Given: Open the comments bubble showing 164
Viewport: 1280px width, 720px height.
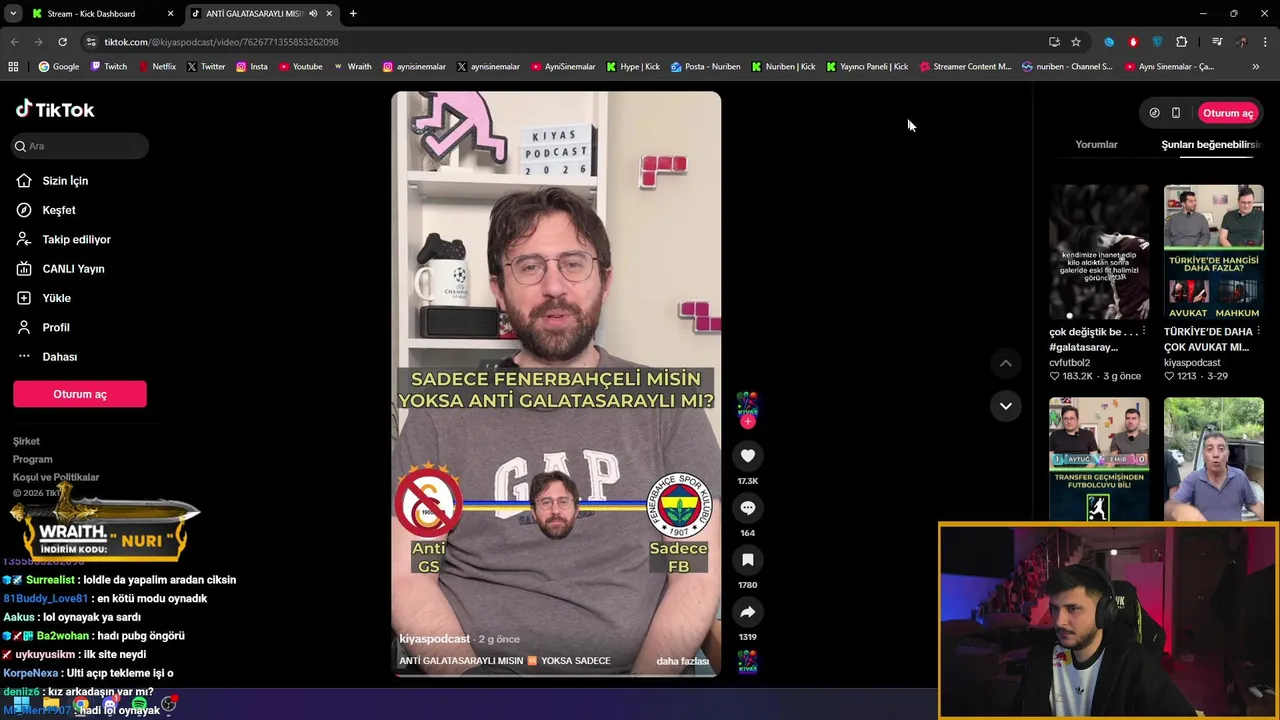Looking at the screenshot, I should click(x=747, y=508).
